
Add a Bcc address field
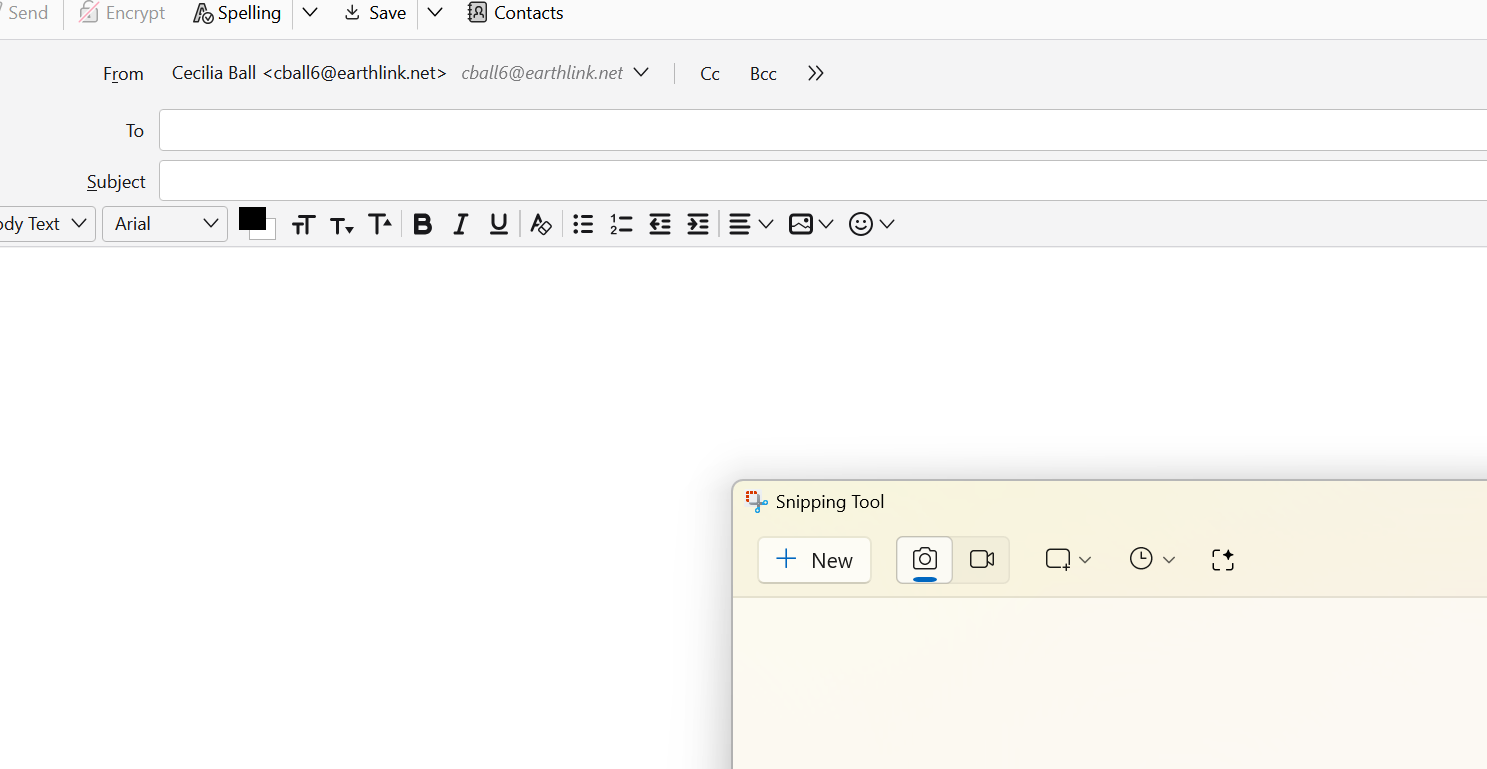tap(763, 74)
